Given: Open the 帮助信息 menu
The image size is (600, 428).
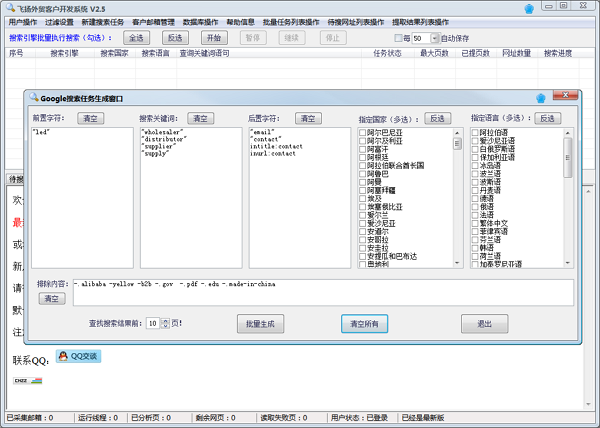Looking at the screenshot, I should click(240, 22).
